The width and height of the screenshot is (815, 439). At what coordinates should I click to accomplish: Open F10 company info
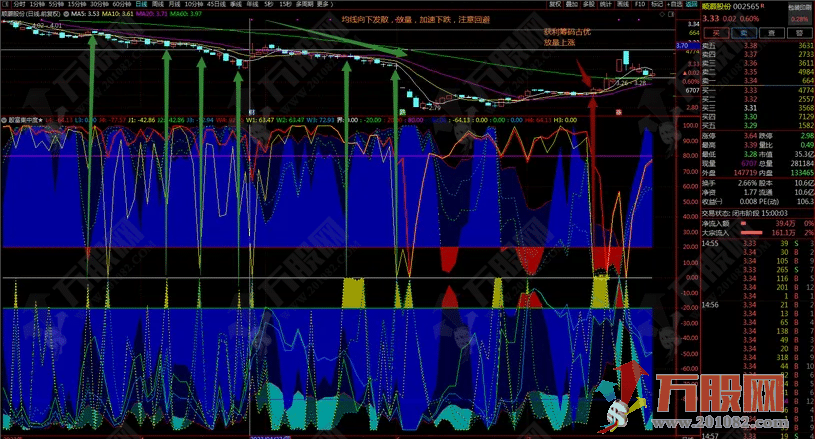pyautogui.click(x=640, y=4)
